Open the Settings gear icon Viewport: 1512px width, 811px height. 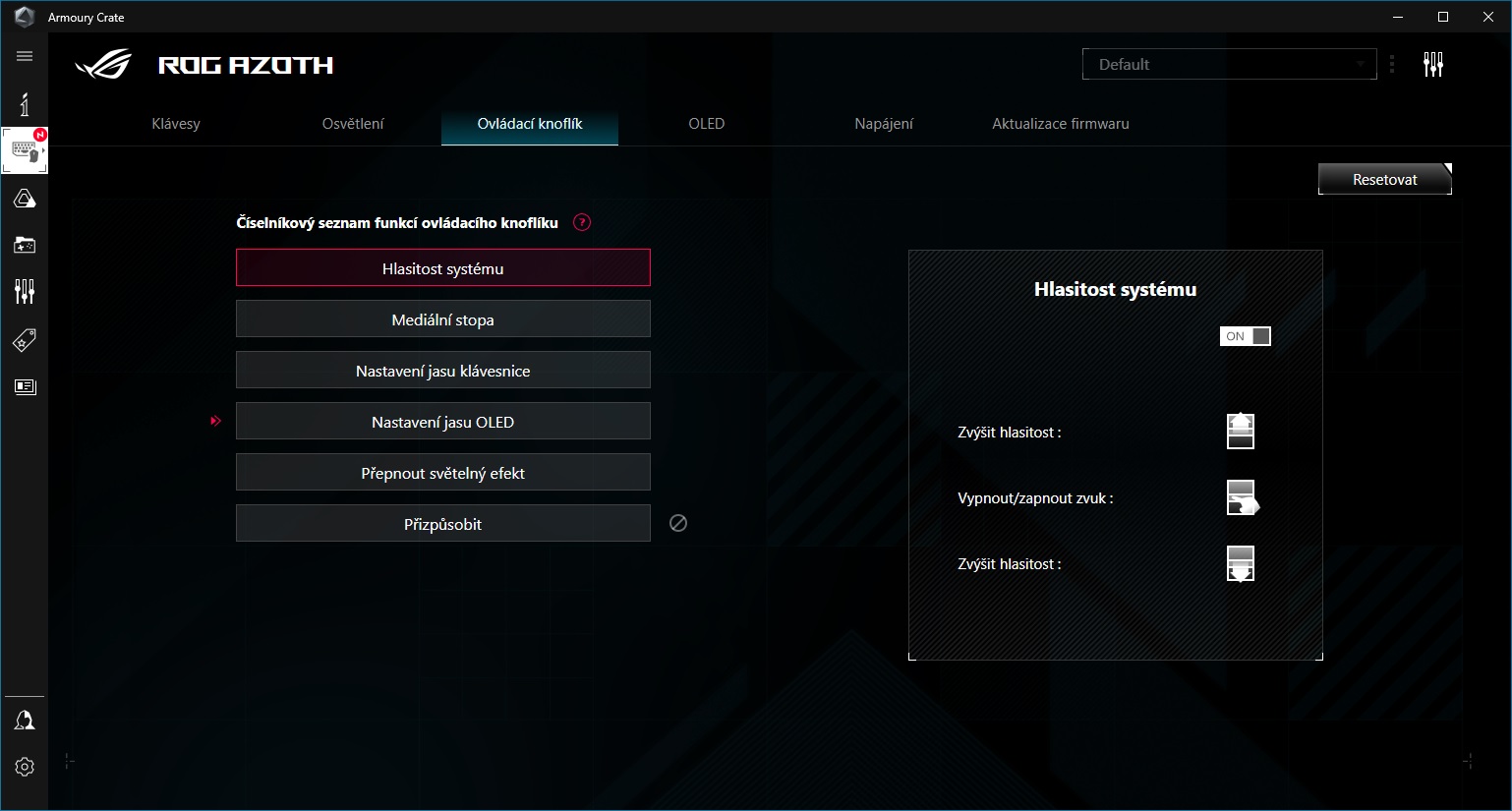[x=25, y=767]
